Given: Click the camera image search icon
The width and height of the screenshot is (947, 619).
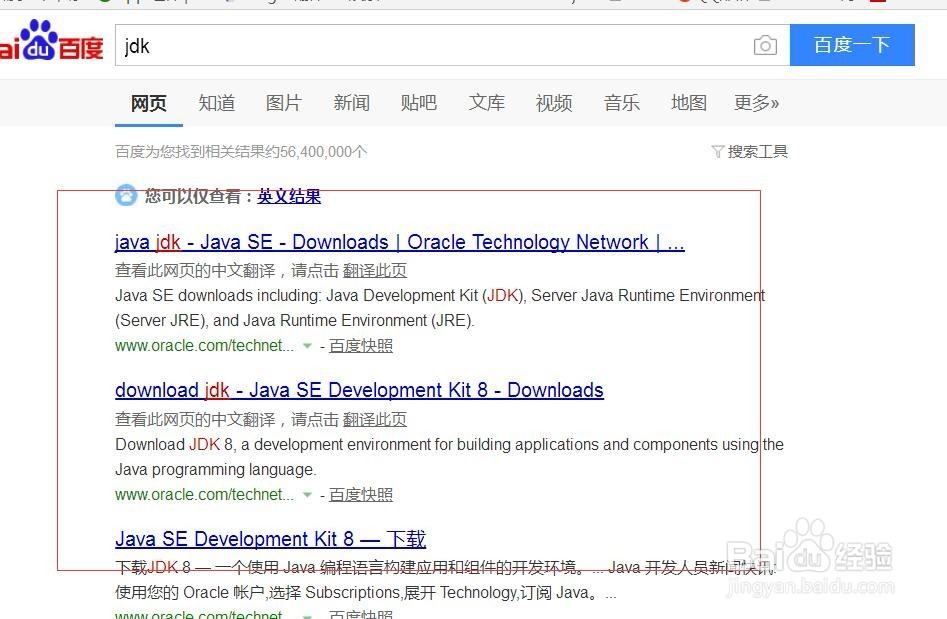Looking at the screenshot, I should coord(765,45).
